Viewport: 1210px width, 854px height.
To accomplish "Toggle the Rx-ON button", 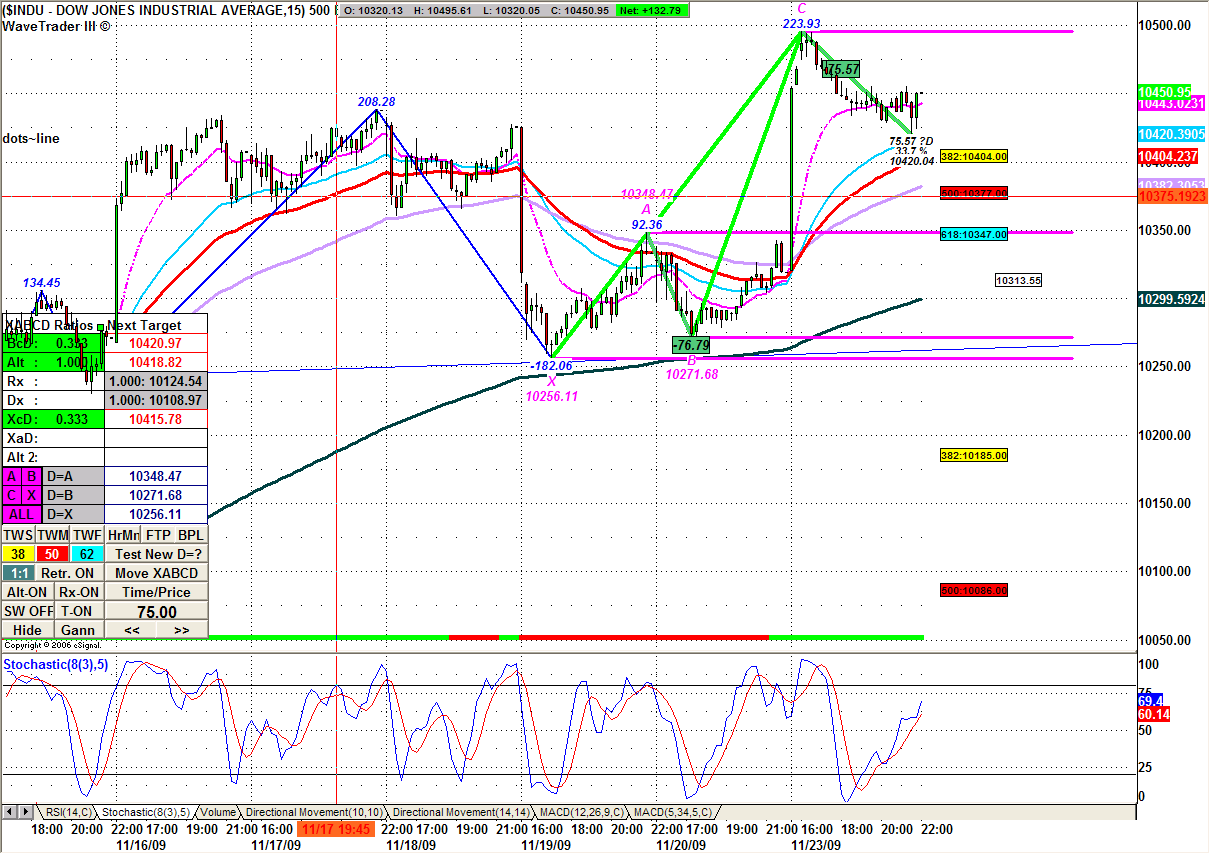I will click(x=78, y=592).
